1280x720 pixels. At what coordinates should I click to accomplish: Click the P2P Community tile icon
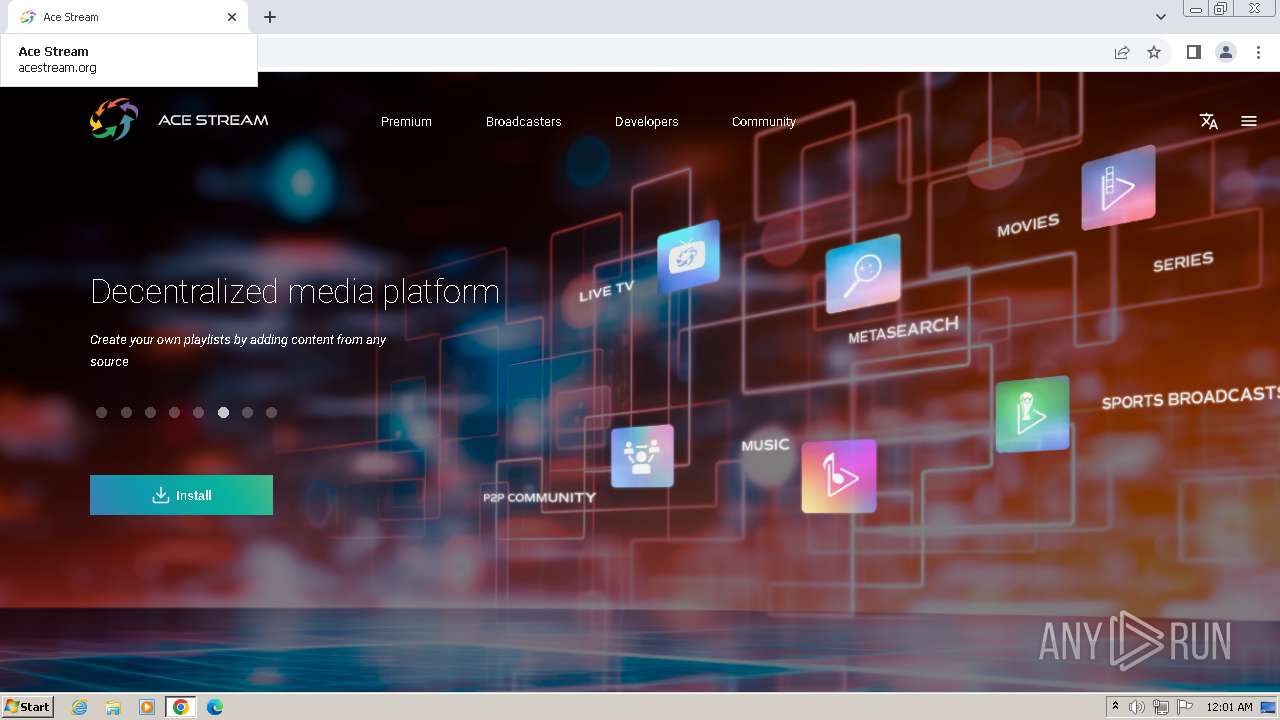tap(642, 456)
